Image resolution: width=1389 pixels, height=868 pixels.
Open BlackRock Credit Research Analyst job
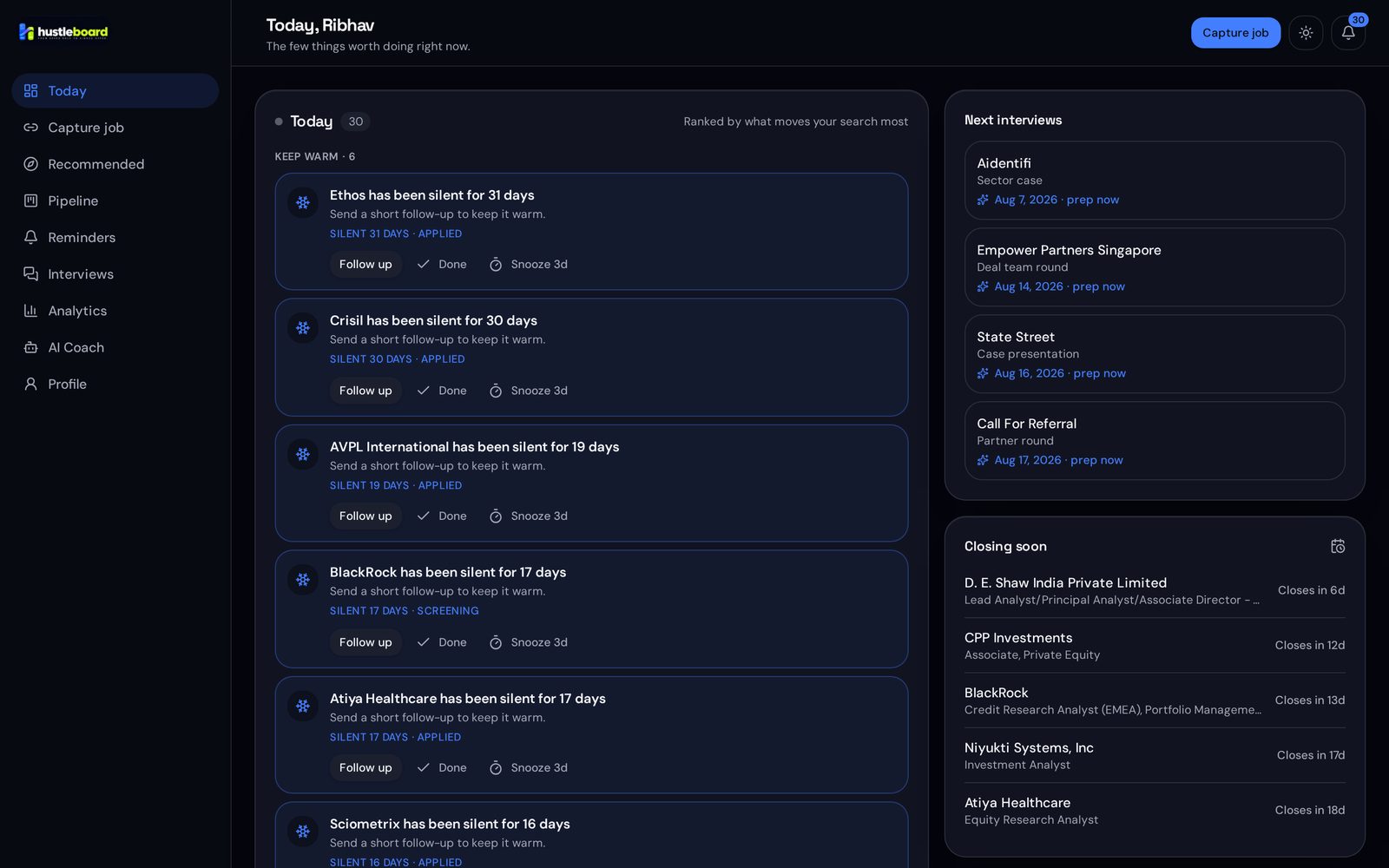click(1155, 700)
